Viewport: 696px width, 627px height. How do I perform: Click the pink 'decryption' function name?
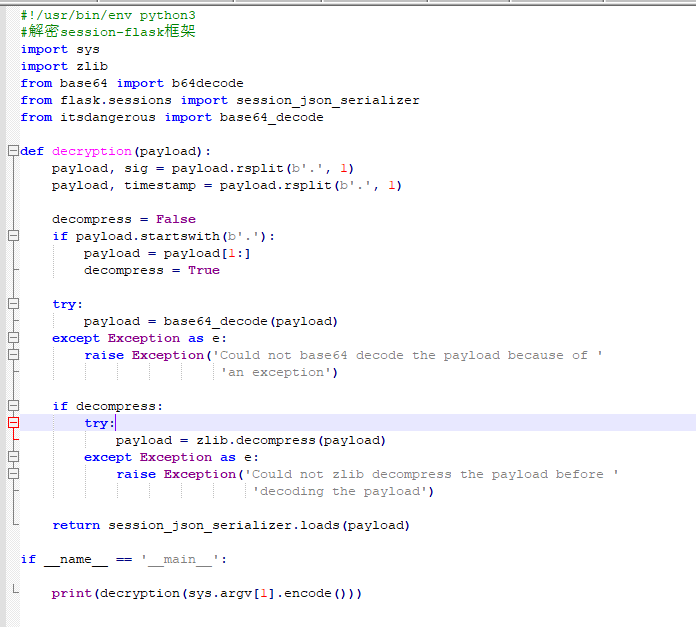pos(92,151)
